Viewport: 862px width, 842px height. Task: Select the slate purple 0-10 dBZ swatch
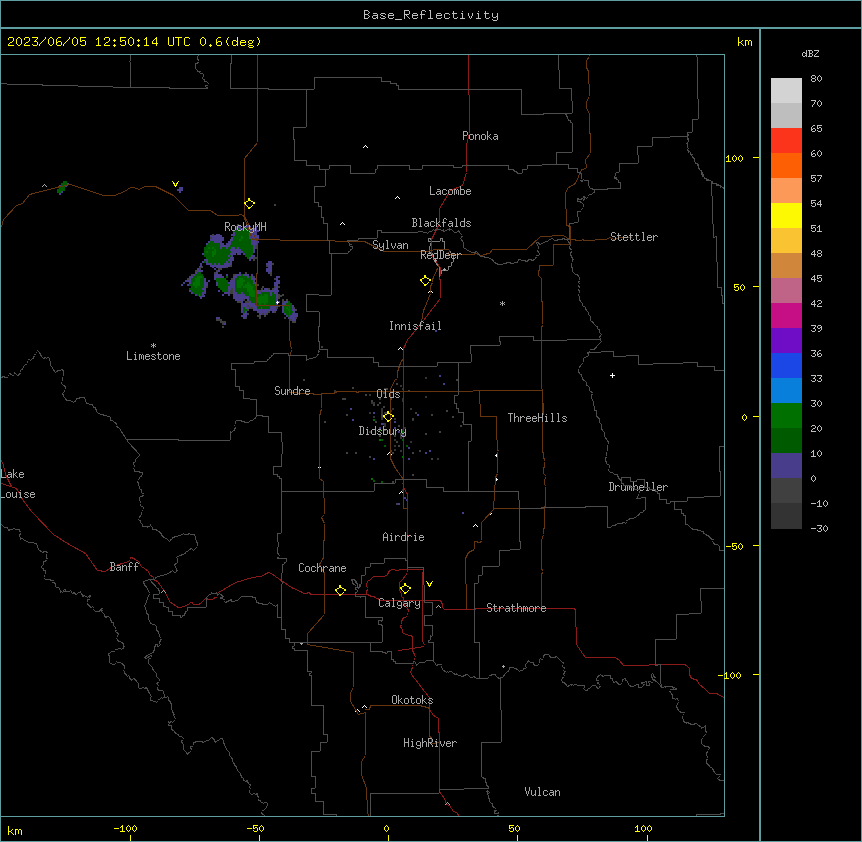(786, 466)
